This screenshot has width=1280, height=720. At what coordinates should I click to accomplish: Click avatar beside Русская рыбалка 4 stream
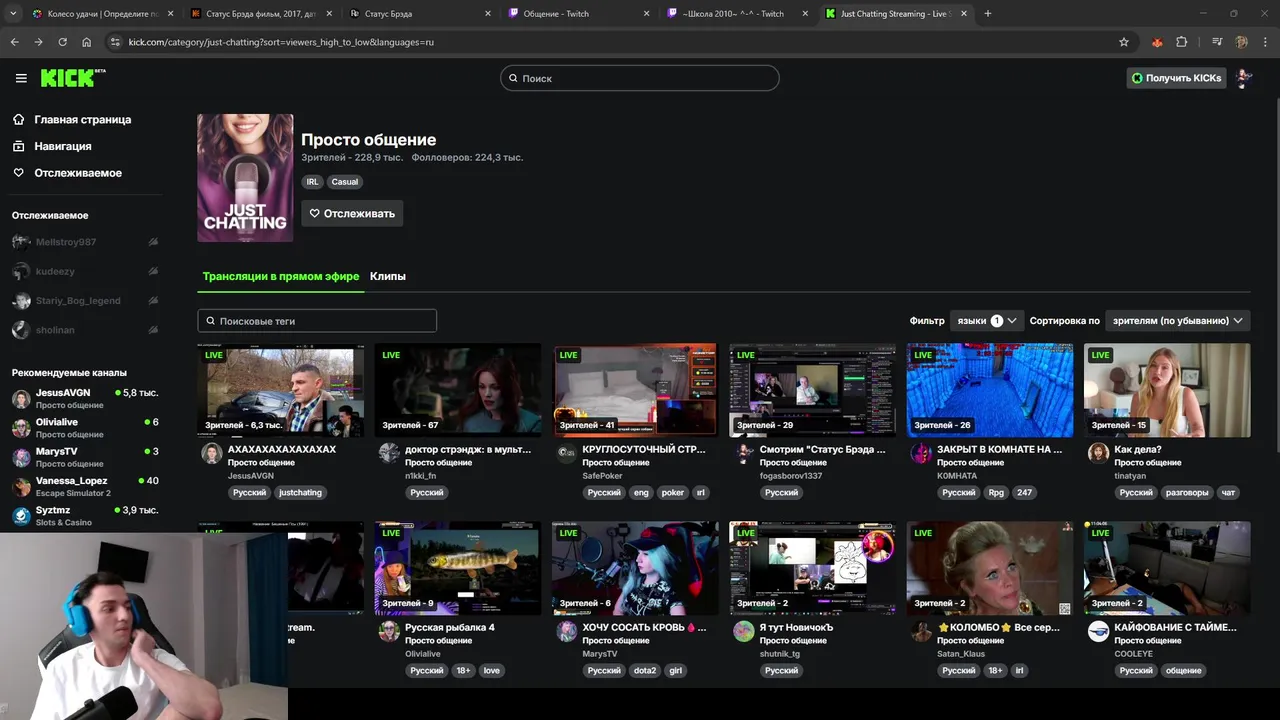coord(389,631)
